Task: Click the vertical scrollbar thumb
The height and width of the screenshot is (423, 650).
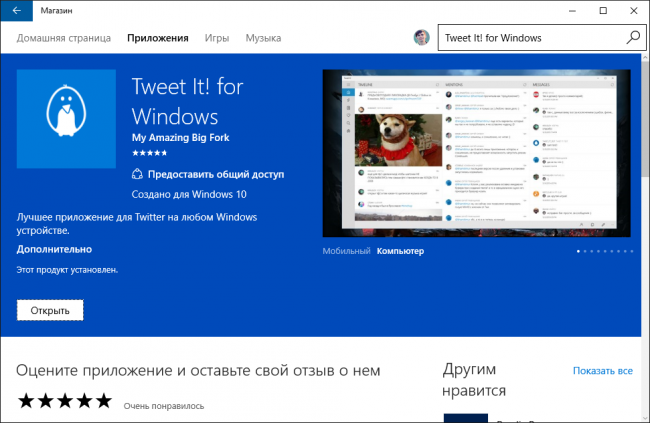Action: [645, 120]
